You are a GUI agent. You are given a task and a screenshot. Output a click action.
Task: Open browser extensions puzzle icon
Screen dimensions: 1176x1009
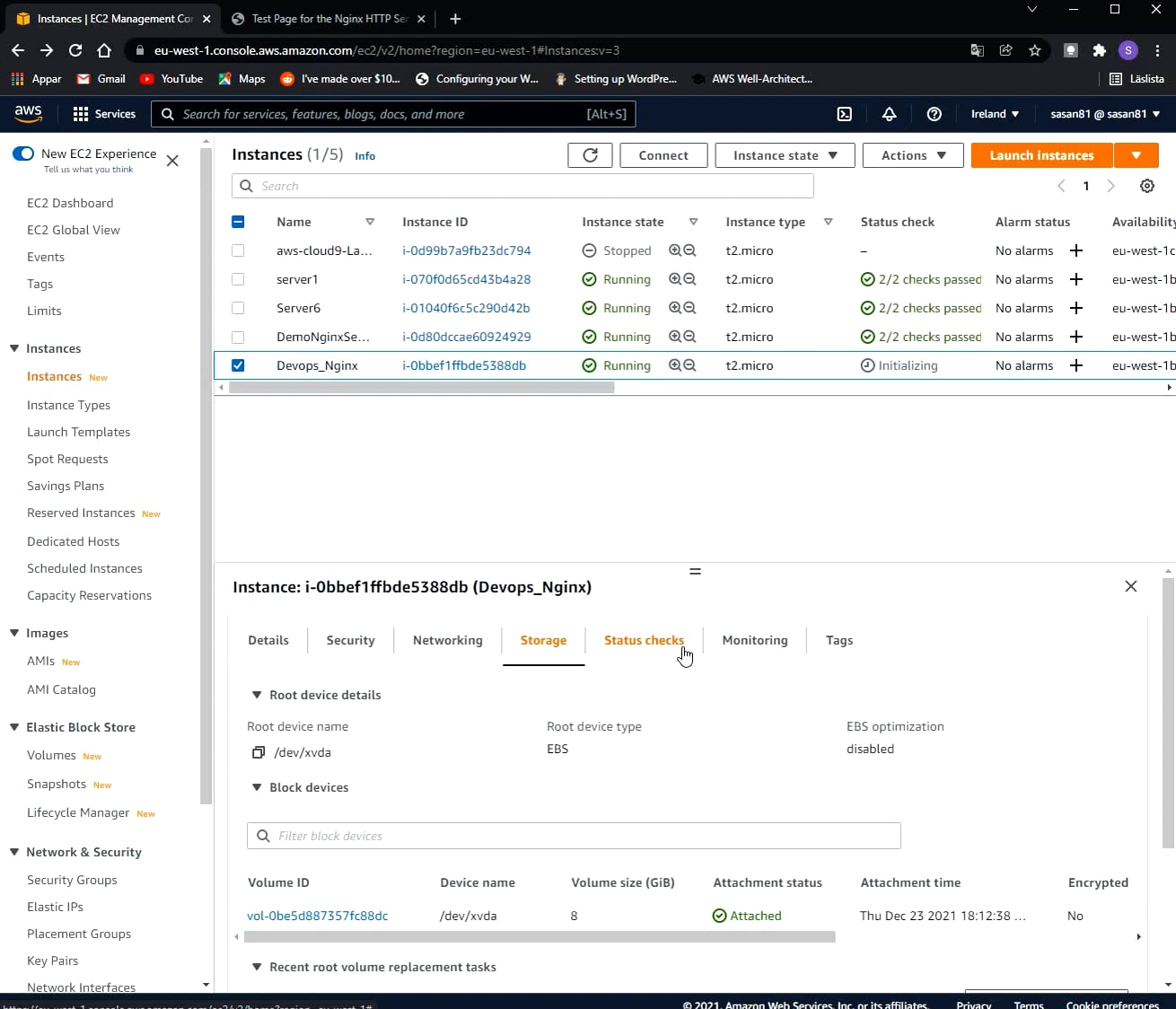[1099, 50]
